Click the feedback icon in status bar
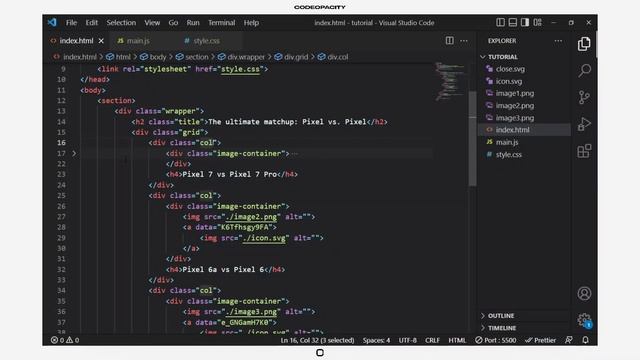The height and width of the screenshot is (360, 640). 569,340
